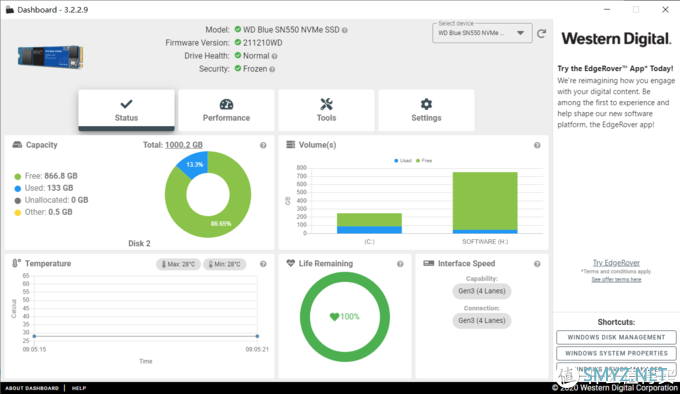Open the Settings tab
The width and height of the screenshot is (680, 394).
tap(426, 110)
